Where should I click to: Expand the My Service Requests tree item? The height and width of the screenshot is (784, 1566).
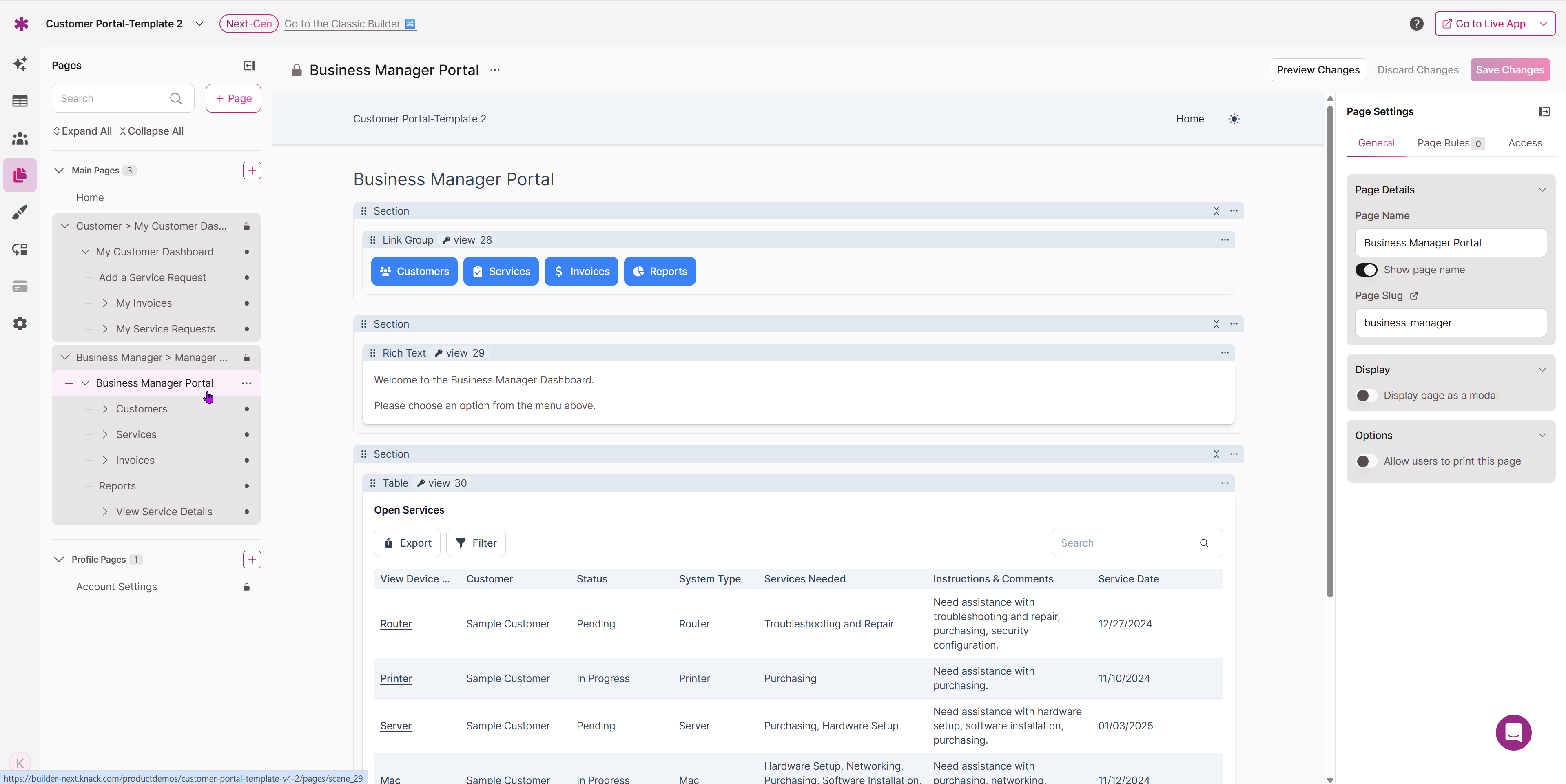(105, 329)
